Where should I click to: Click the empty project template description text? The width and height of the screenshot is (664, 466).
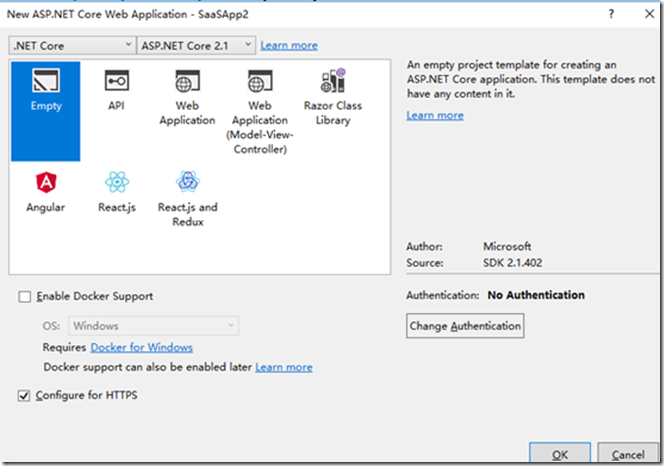click(x=531, y=79)
